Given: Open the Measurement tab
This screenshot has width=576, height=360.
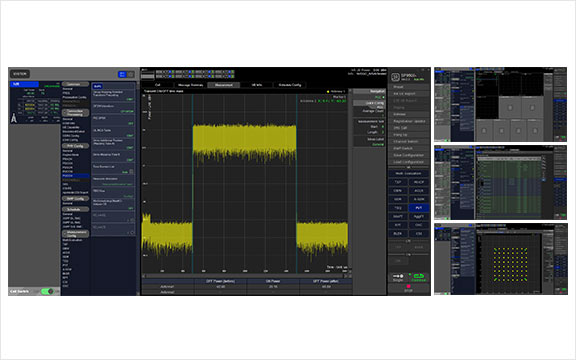Looking at the screenshot, I should coord(224,85).
